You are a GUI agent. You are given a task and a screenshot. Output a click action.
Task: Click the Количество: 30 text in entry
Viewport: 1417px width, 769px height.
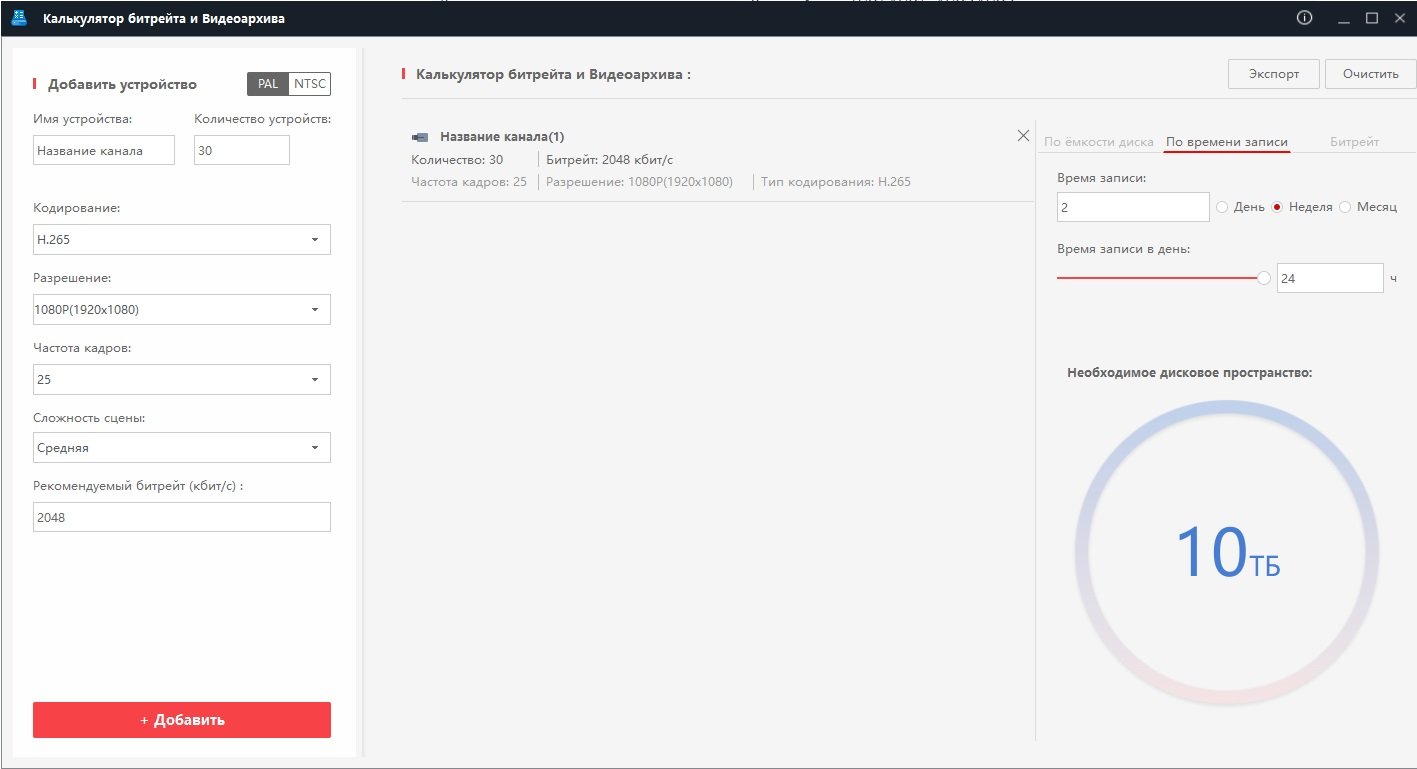coord(457,160)
